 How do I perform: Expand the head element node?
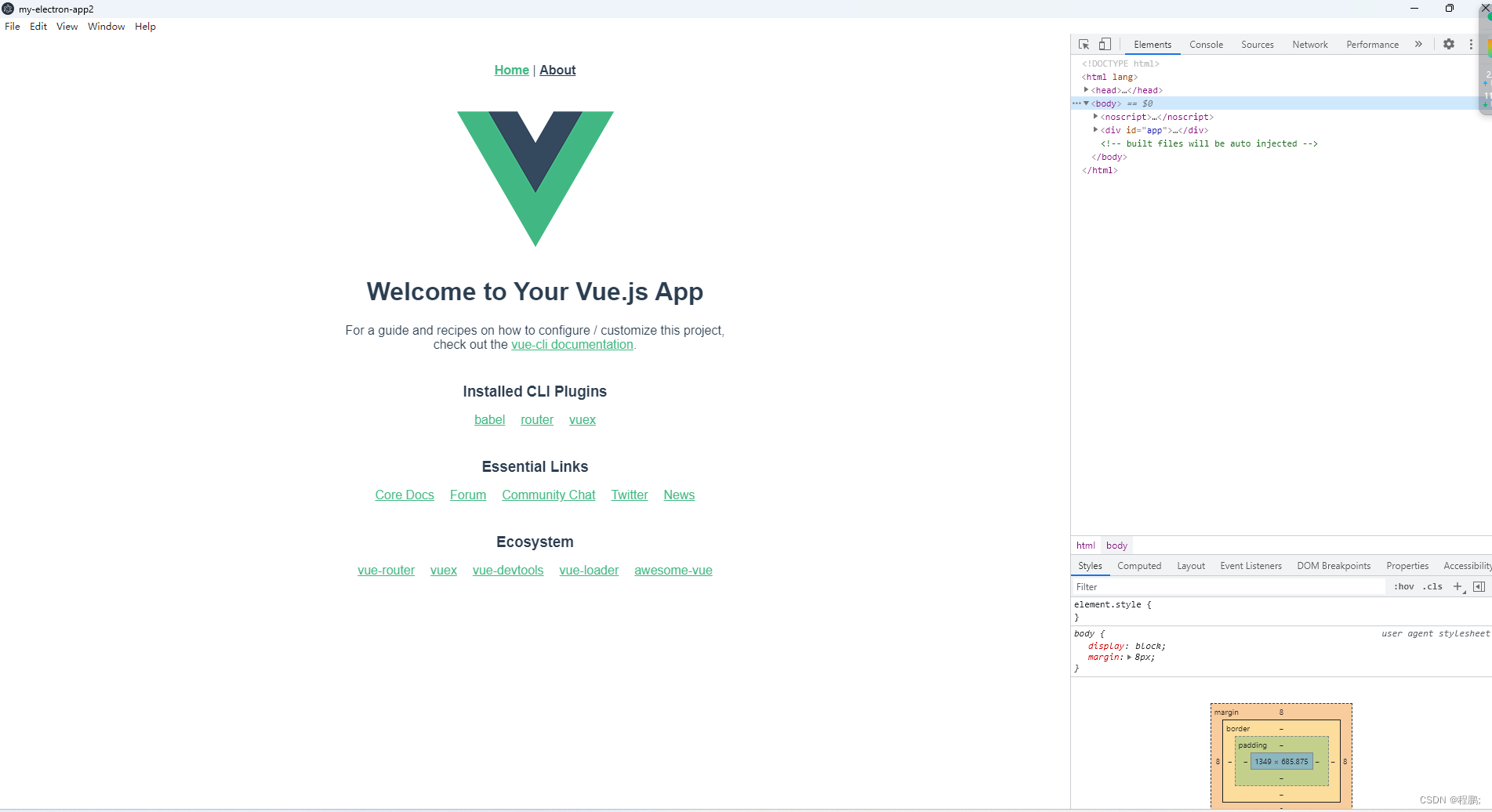(x=1086, y=90)
